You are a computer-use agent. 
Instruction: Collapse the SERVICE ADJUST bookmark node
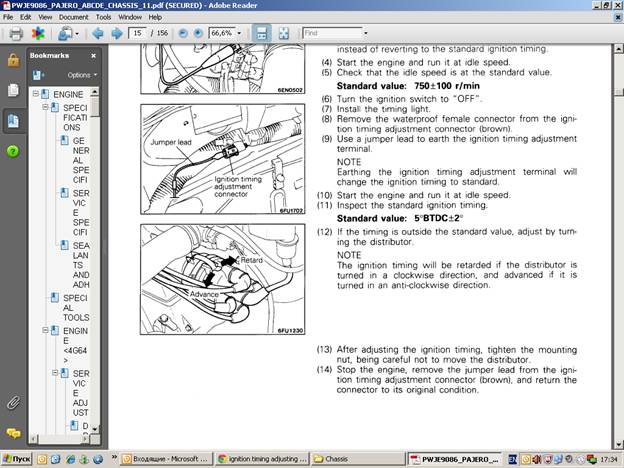[x=55, y=373]
